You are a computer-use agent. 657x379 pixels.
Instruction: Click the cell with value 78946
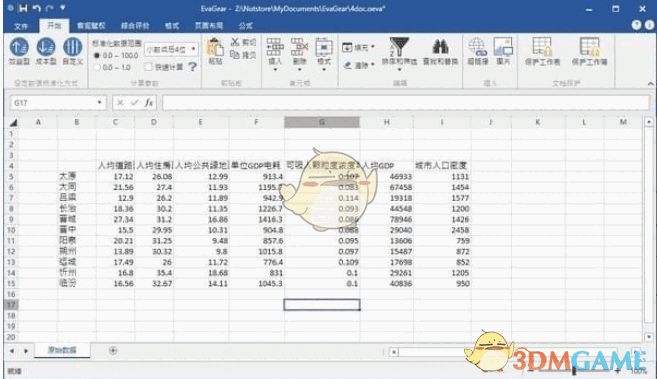386,219
